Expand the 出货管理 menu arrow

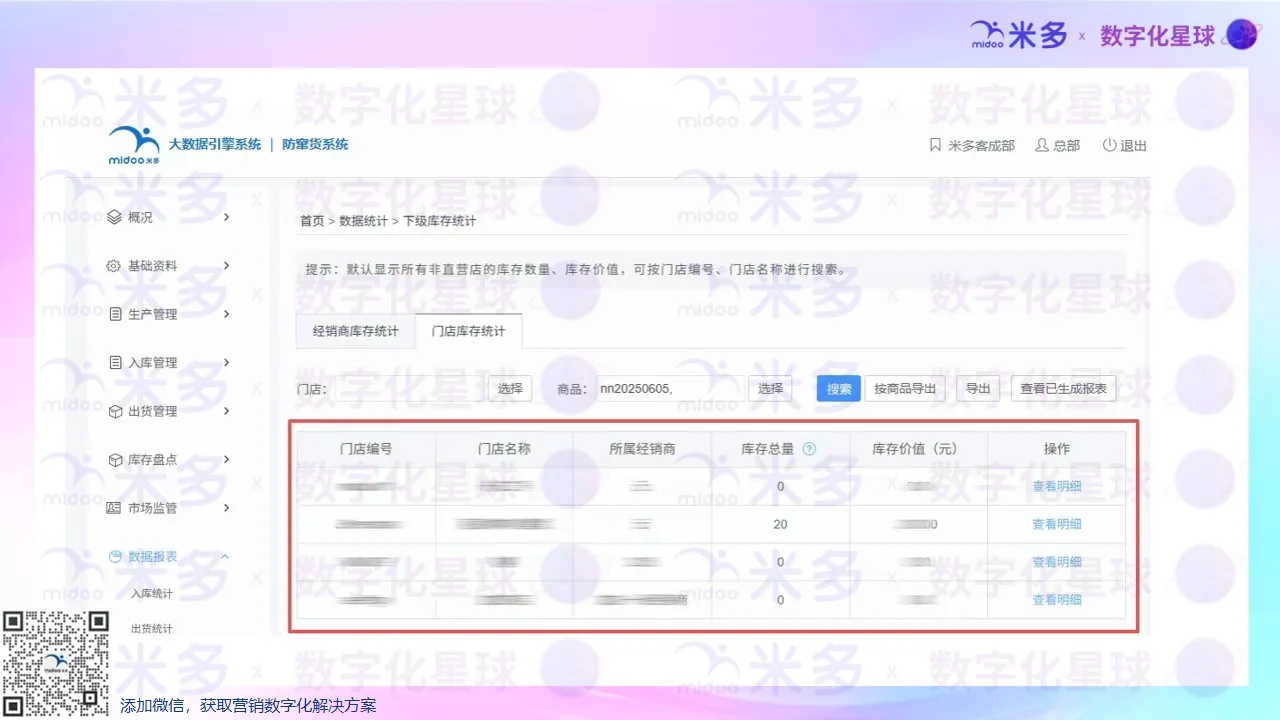pyautogui.click(x=226, y=411)
